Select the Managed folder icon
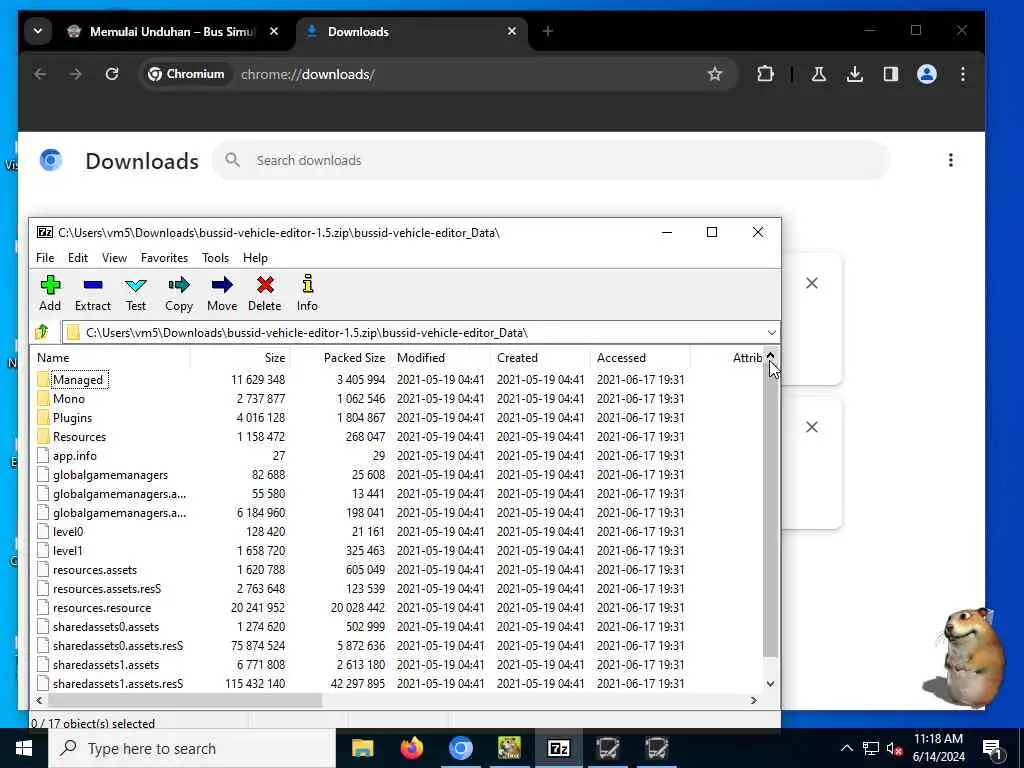This screenshot has height=768, width=1024. pyautogui.click(x=43, y=379)
